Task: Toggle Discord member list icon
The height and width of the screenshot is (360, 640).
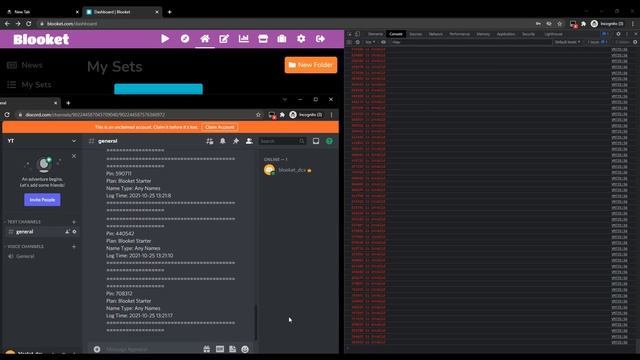Action: (x=249, y=141)
